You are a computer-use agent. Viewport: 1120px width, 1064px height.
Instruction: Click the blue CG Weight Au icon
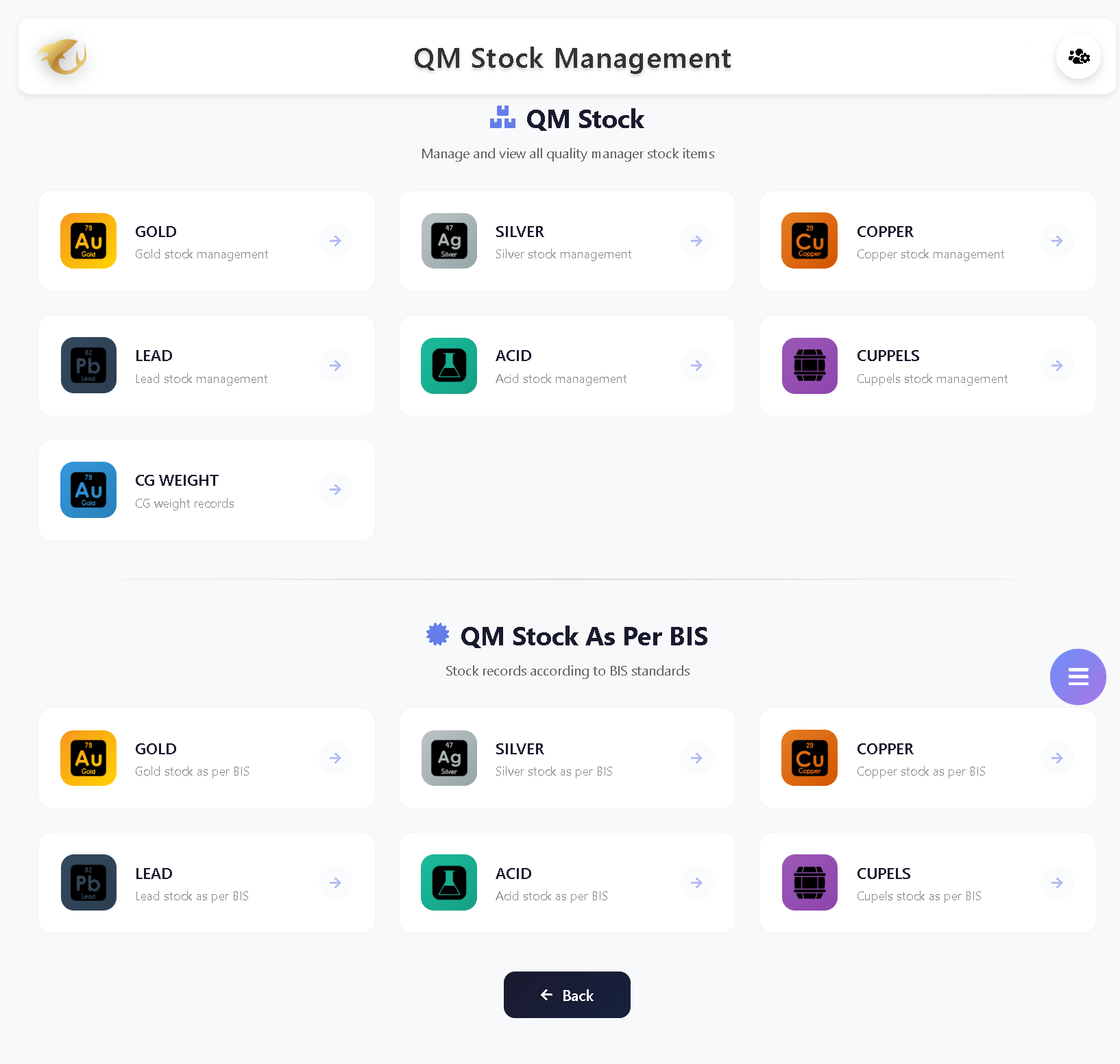tap(88, 490)
